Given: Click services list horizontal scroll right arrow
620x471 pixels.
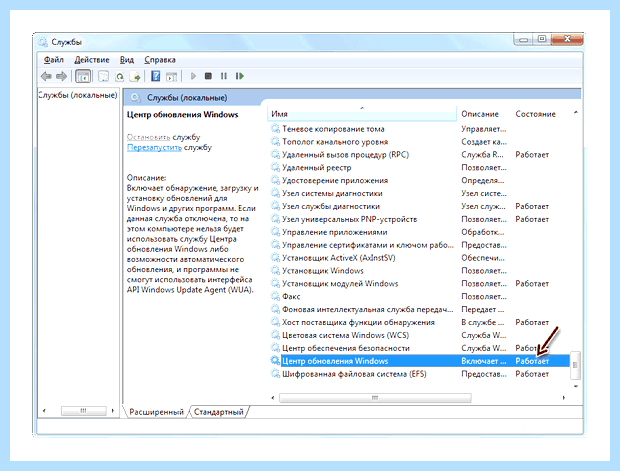Looking at the screenshot, I should coord(563,398).
